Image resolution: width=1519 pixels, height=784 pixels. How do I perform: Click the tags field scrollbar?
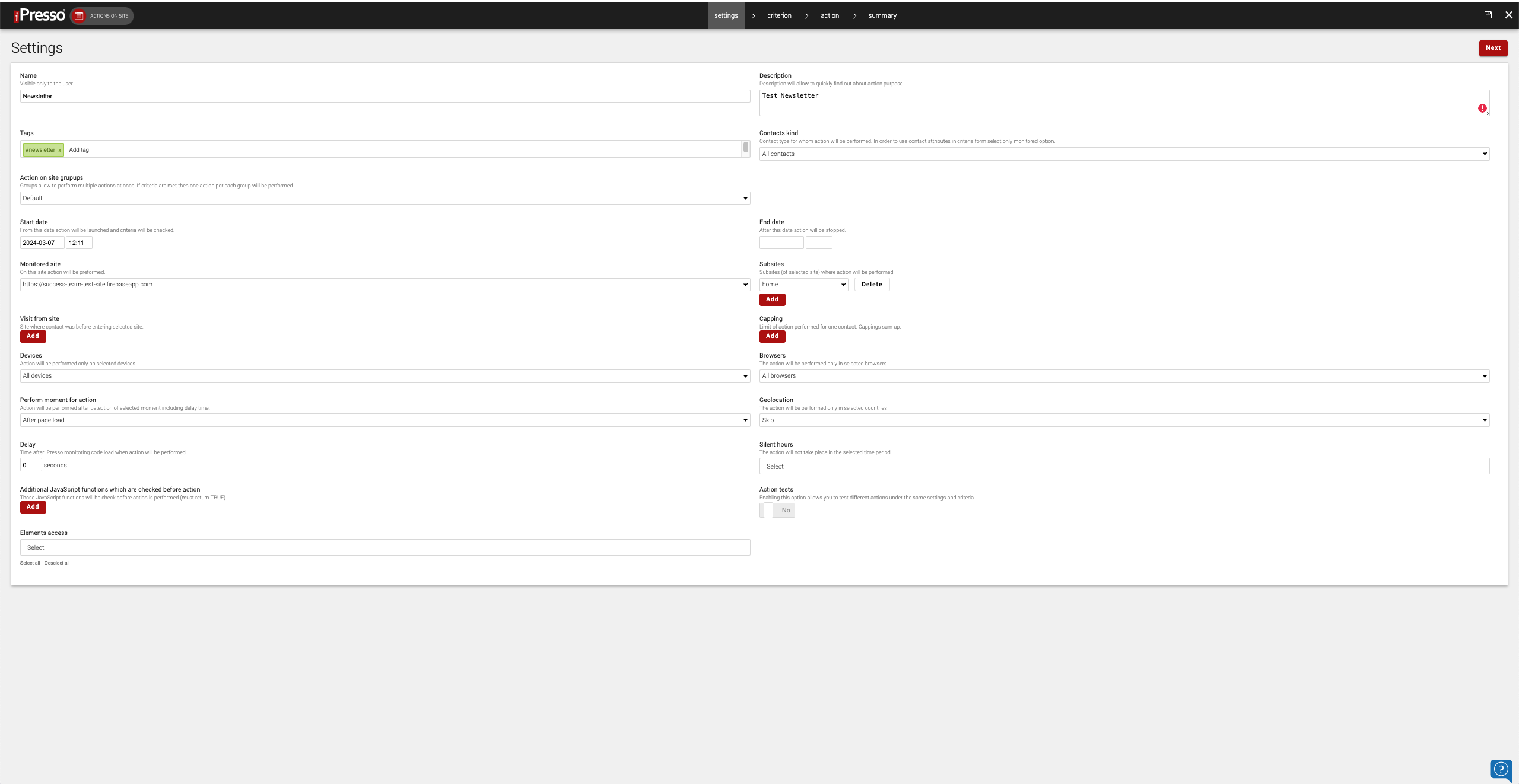click(745, 148)
